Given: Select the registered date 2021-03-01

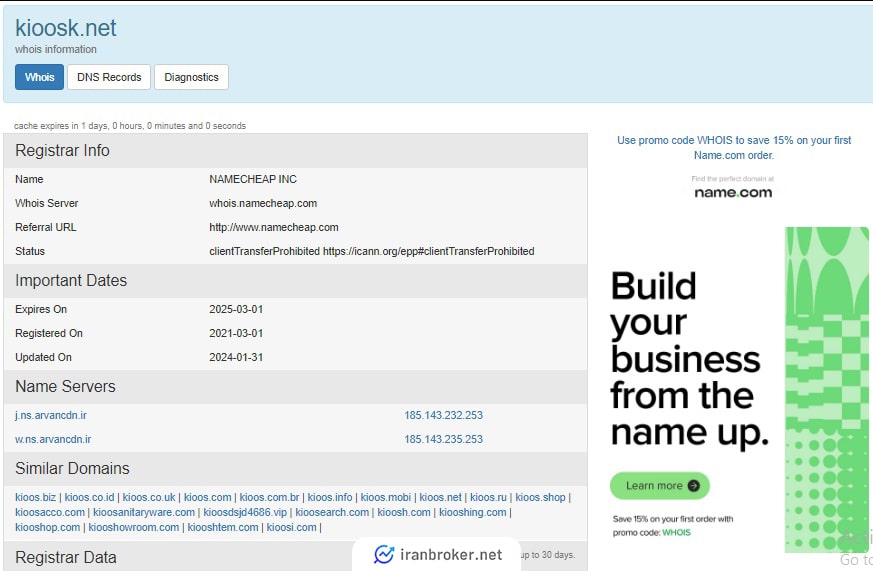Looking at the screenshot, I should point(236,333).
